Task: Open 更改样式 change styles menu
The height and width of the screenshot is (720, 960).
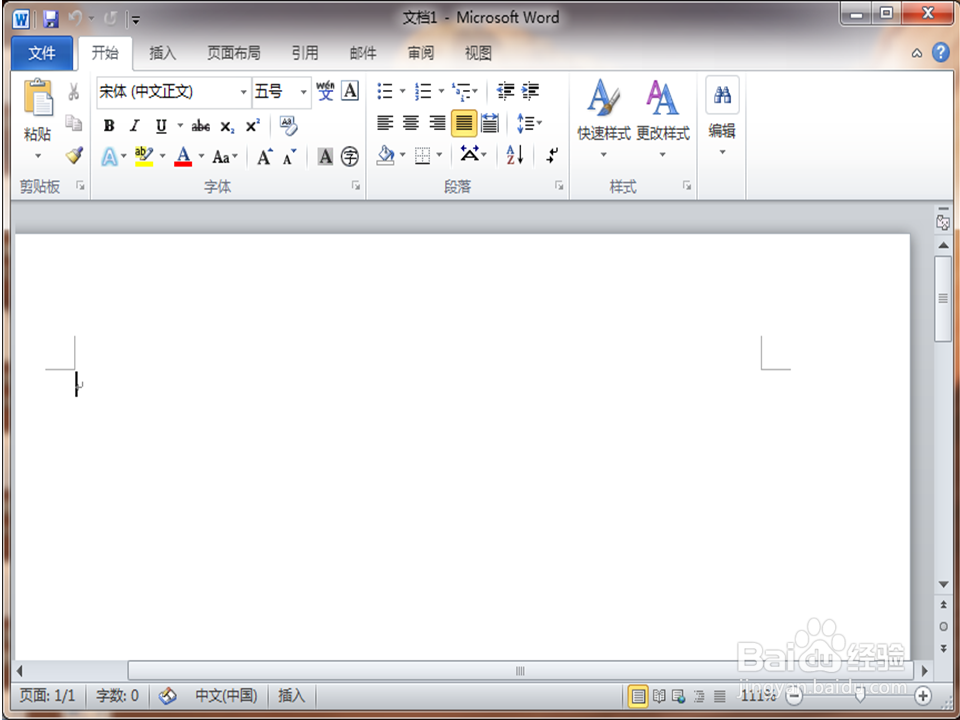Action: [x=662, y=118]
